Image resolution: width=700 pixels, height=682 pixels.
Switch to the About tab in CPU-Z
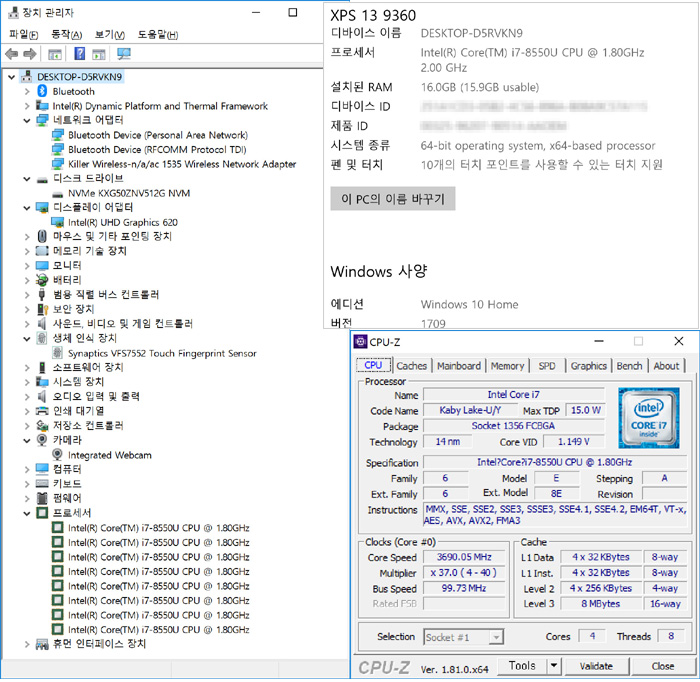(666, 366)
